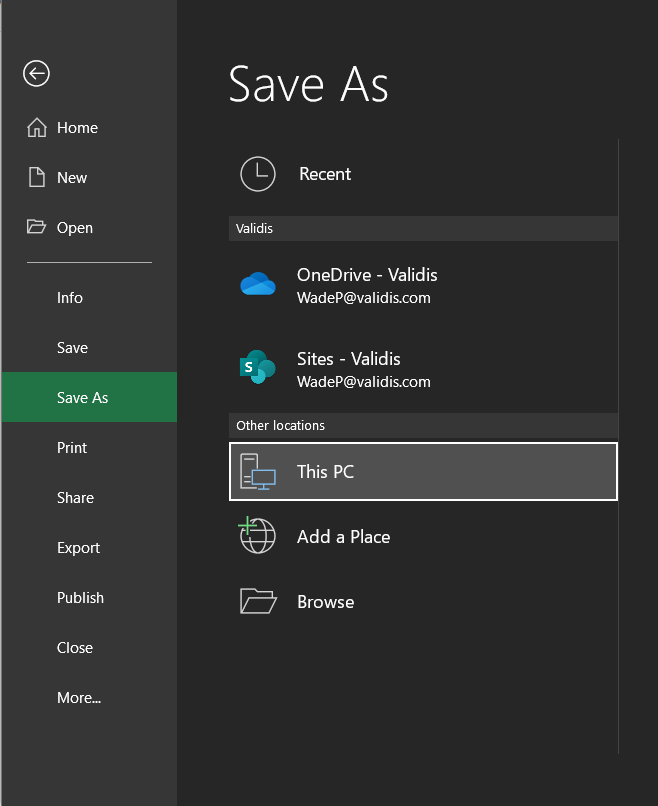Click the Save command

click(x=72, y=347)
